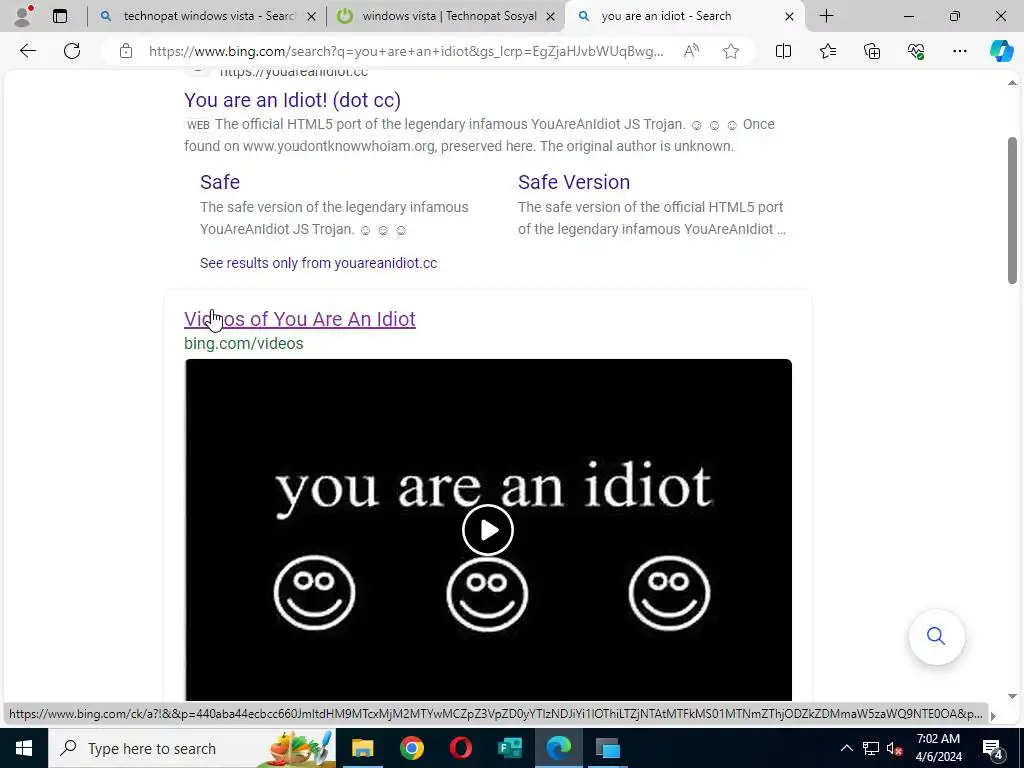Open File Explorer from taskbar
Viewport: 1024px width, 768px height.
[x=362, y=748]
